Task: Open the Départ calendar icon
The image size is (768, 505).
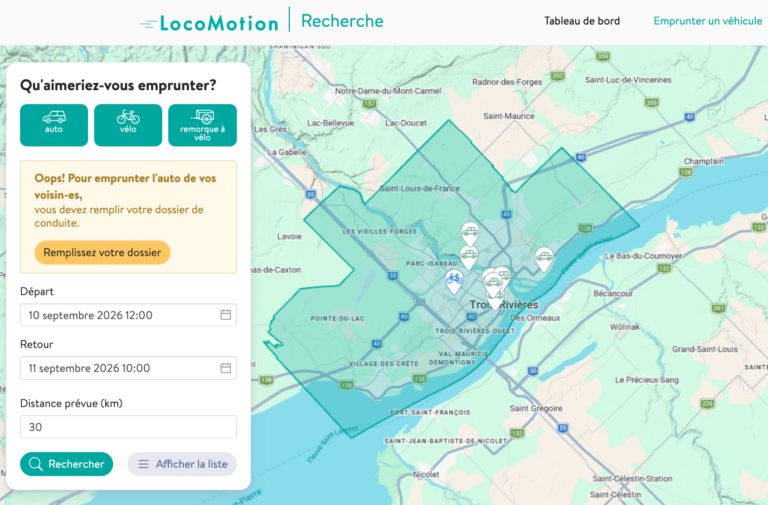Action: [225, 315]
